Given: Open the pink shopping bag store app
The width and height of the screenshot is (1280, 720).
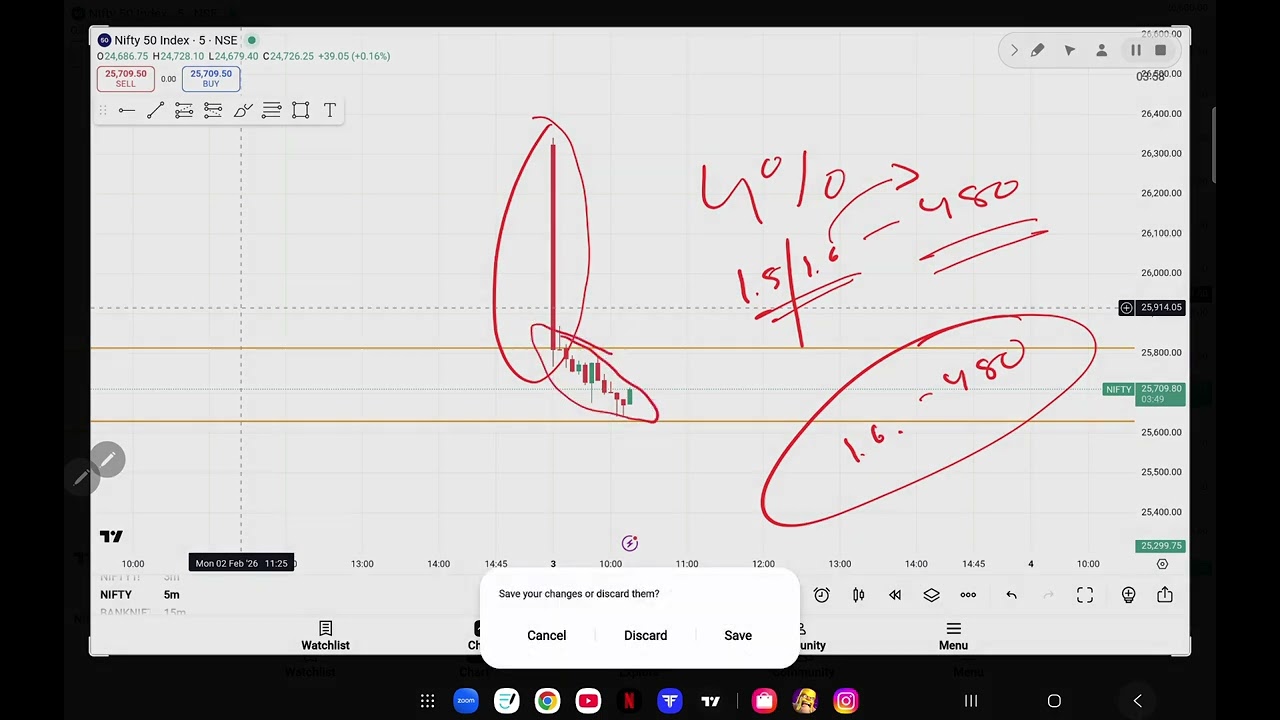Looking at the screenshot, I should 764,701.
